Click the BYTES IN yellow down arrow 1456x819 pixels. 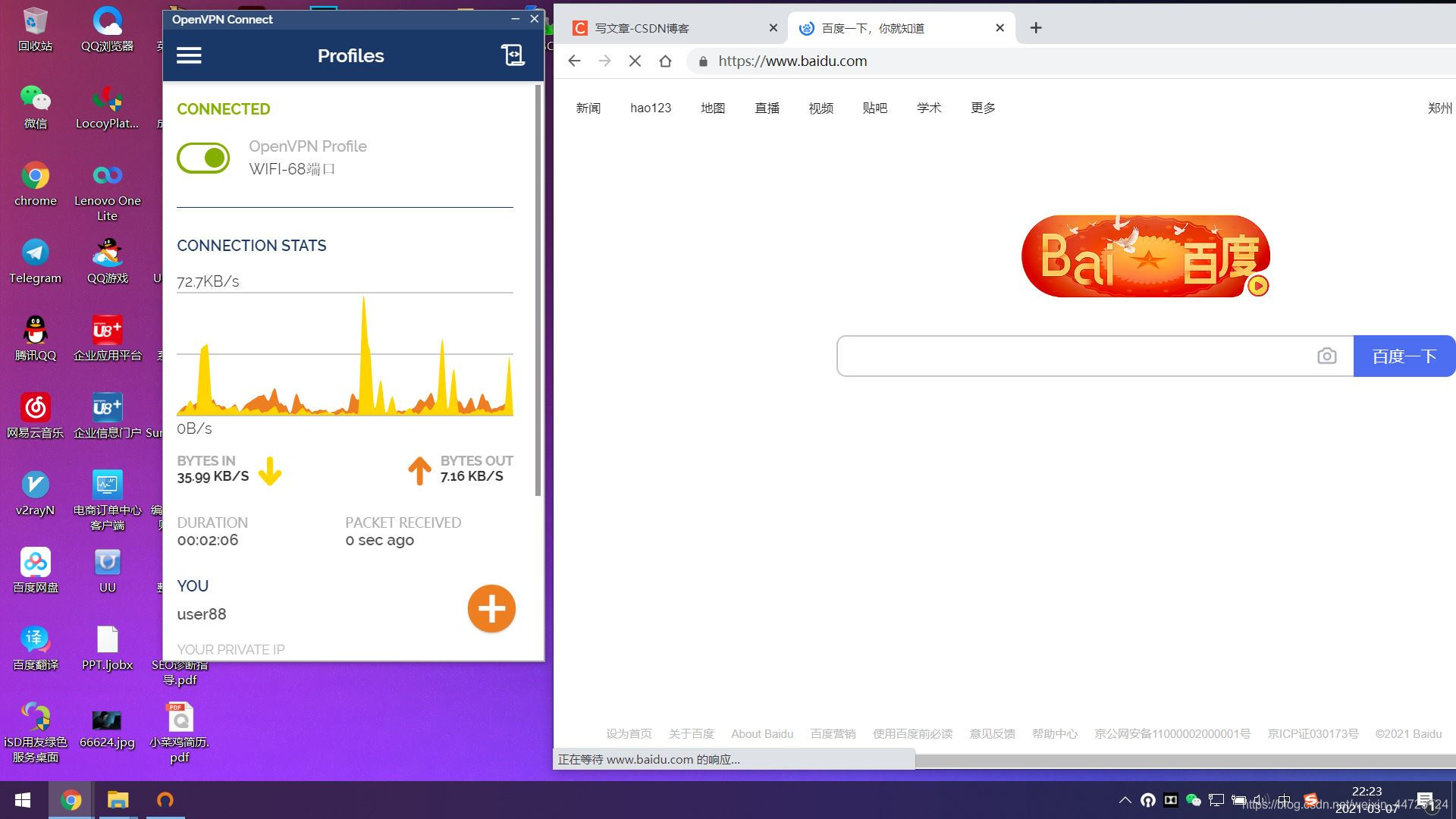pos(270,470)
